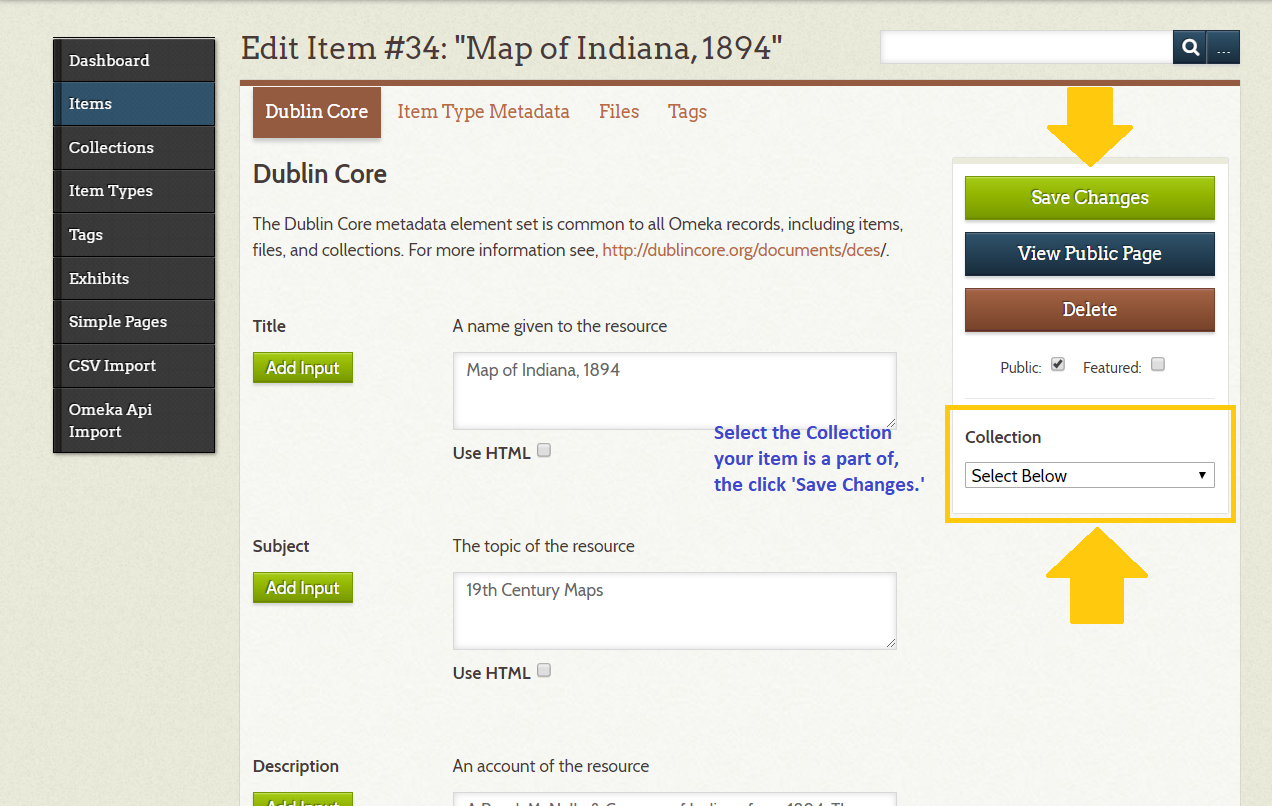Enable Use HTML for the Title field
The height and width of the screenshot is (806, 1272).
(x=544, y=451)
